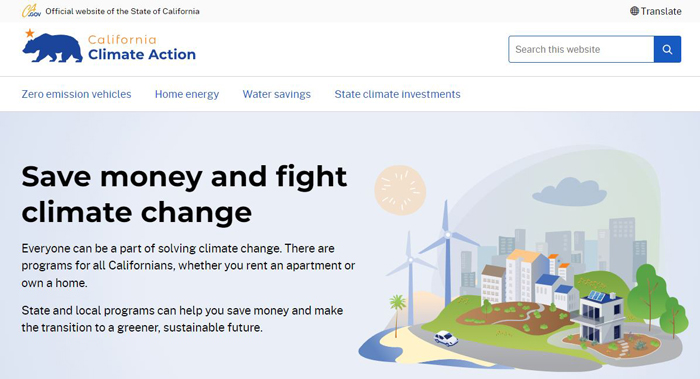Focus the Search this website field

pos(581,49)
